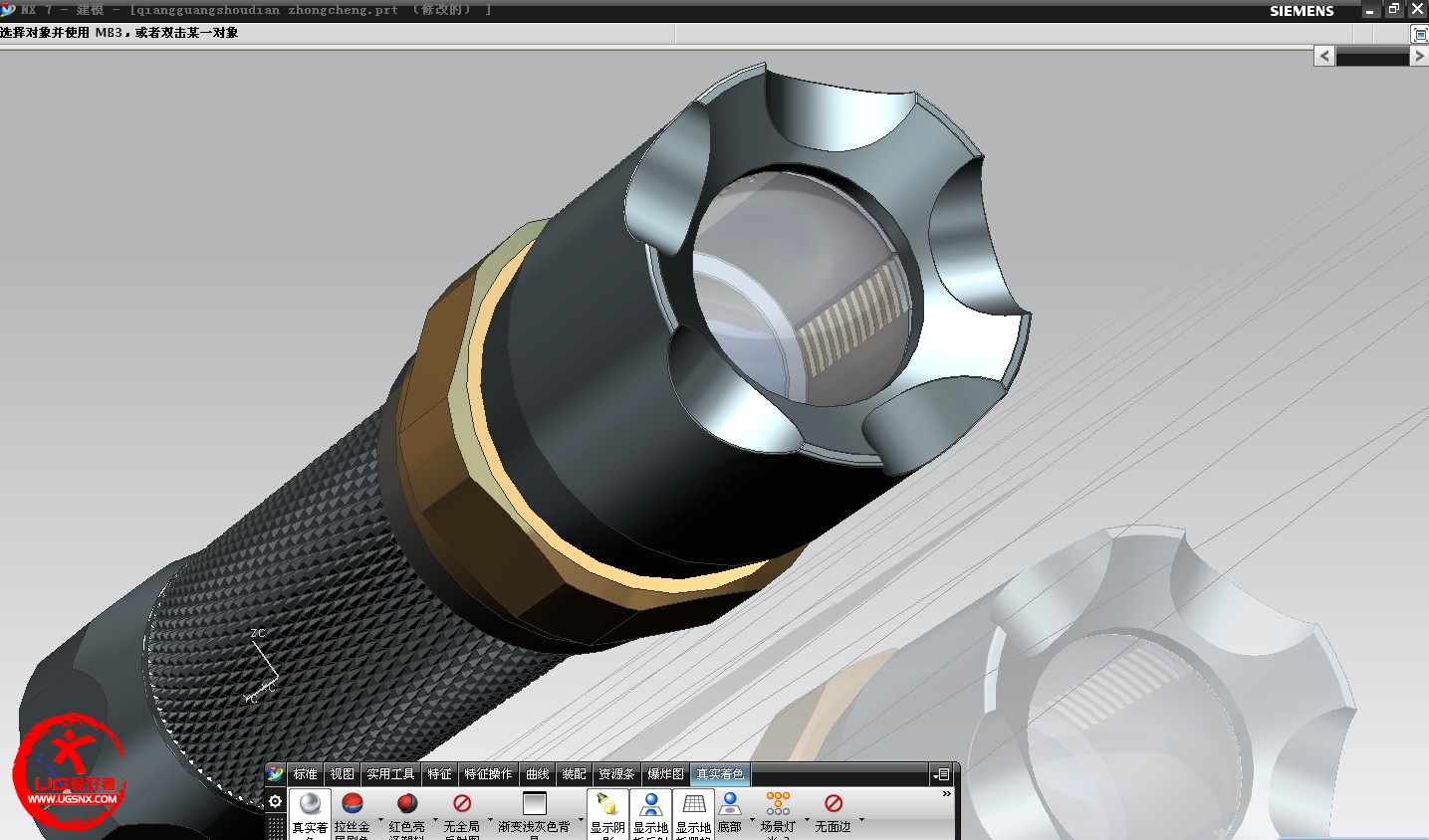1429x840 pixels.
Task: Open the 资源条 (Resource Bar) tab
Action: tap(616, 774)
